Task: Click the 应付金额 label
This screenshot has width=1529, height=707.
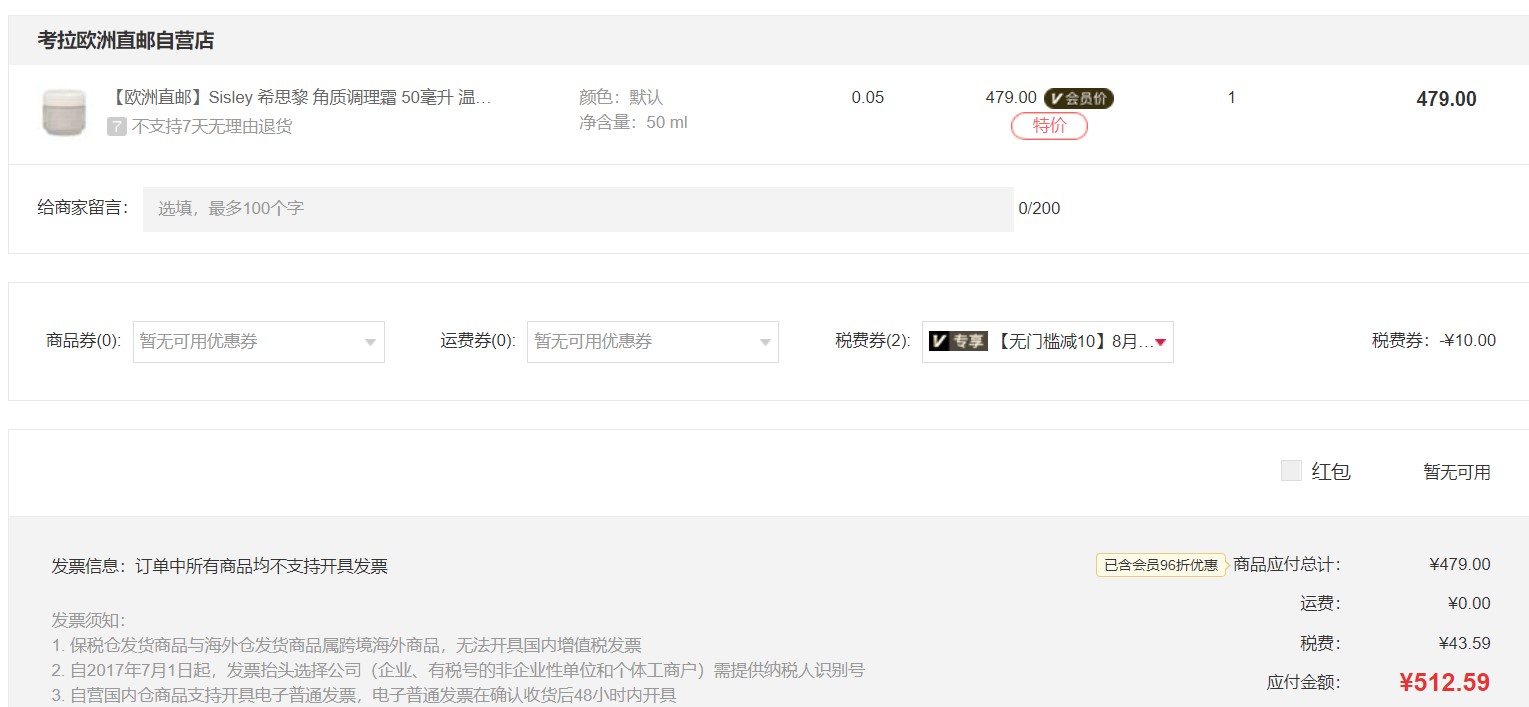Action: (x=1304, y=683)
